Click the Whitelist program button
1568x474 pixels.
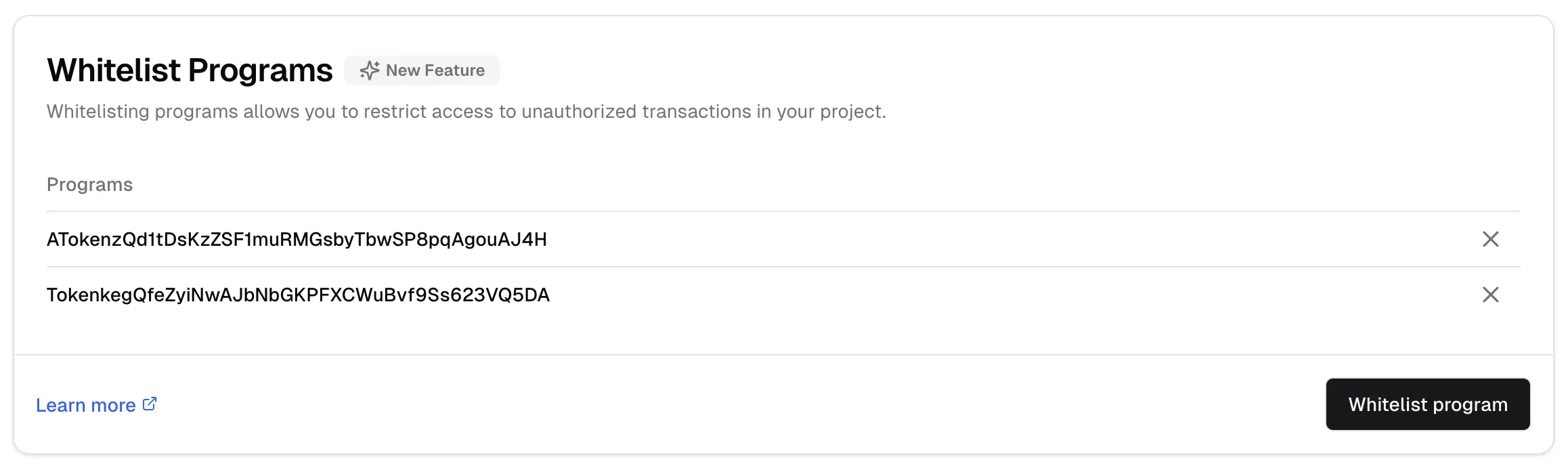[x=1427, y=404]
